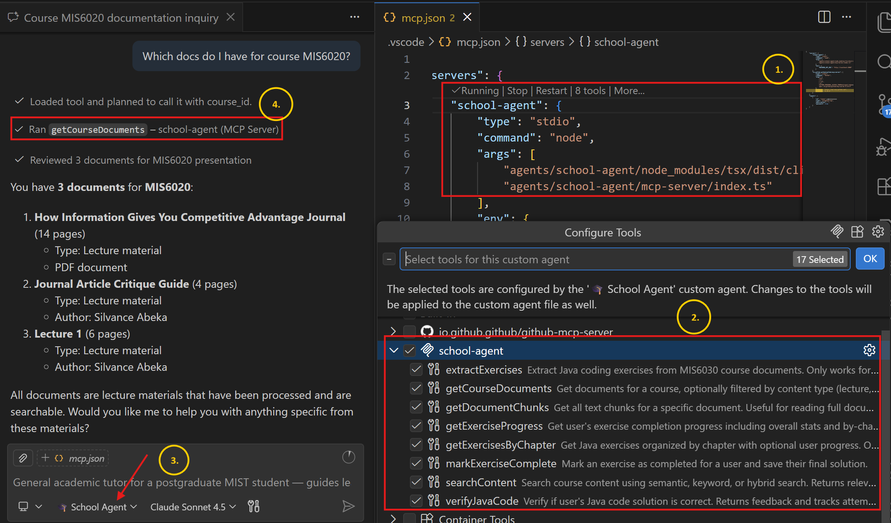Open the extensions grid icon in Configure Tools header
891x523 pixels.
(x=857, y=231)
